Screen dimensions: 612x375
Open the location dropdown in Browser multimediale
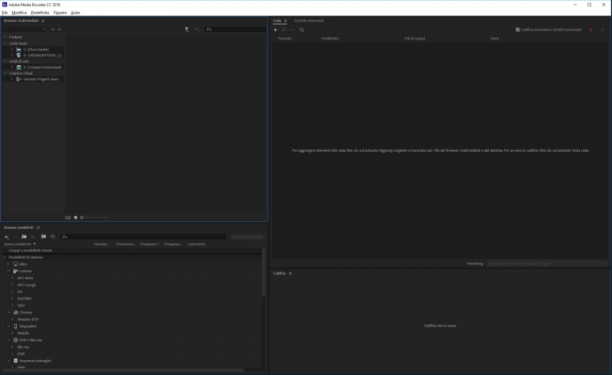coord(24,29)
